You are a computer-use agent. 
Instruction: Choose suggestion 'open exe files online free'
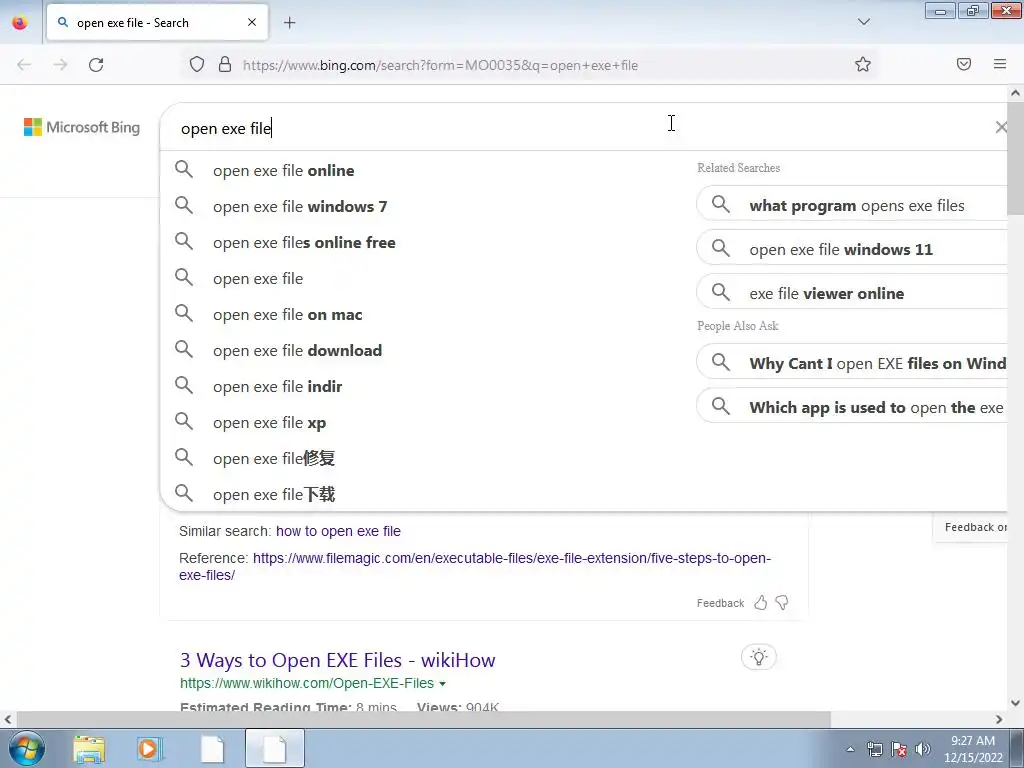(x=422, y=242)
